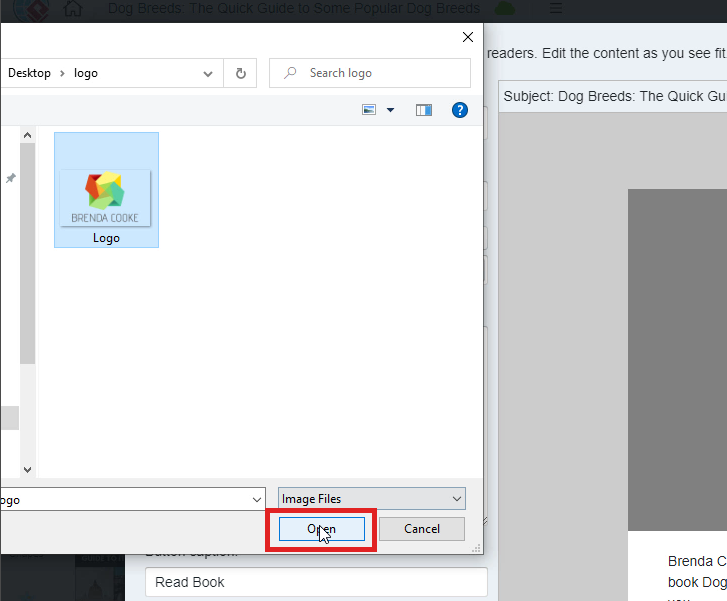This screenshot has width=727, height=601.
Task: Click the Open button
Action: pyautogui.click(x=321, y=529)
